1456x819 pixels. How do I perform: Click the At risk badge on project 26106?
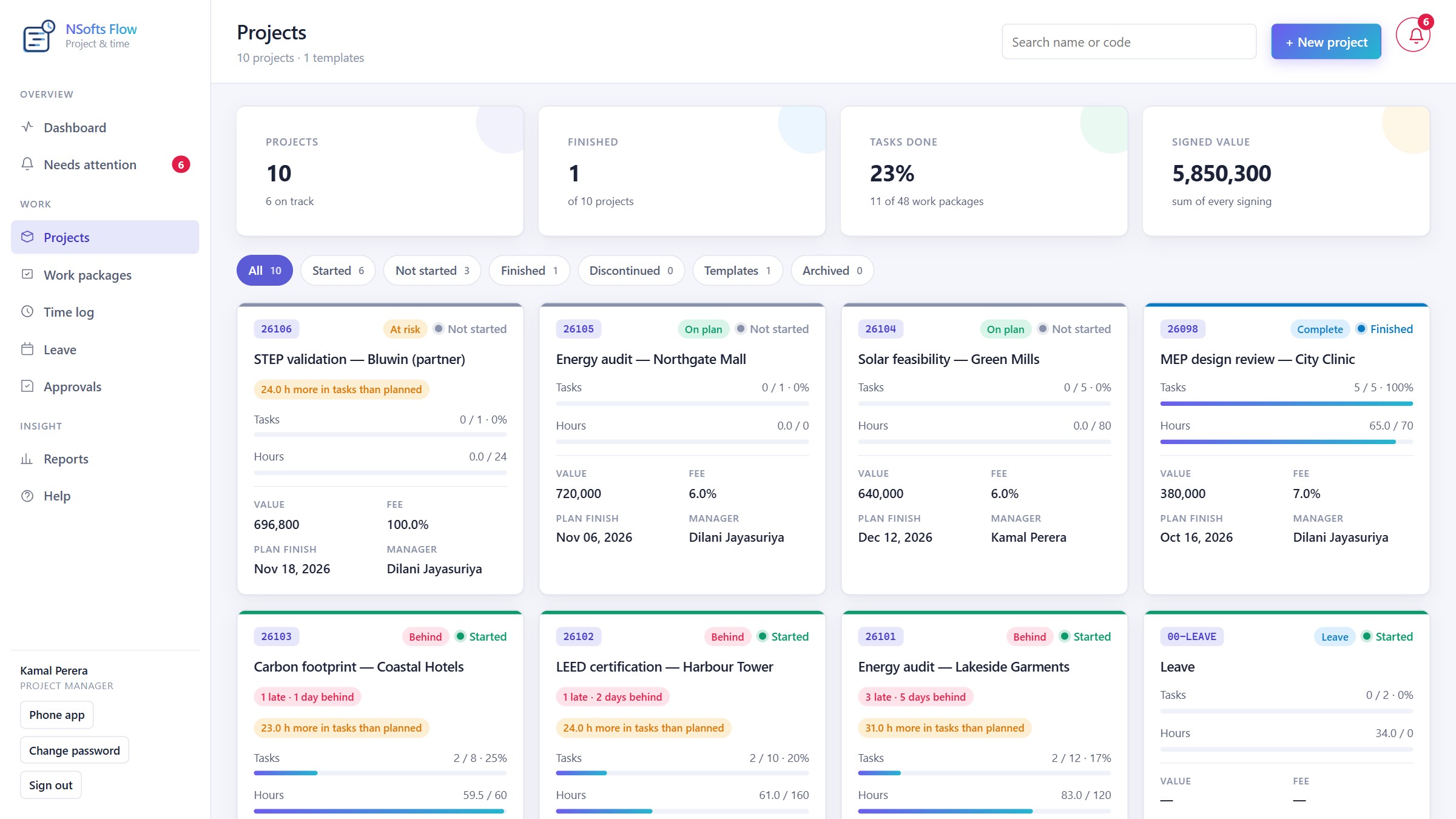[x=405, y=329]
